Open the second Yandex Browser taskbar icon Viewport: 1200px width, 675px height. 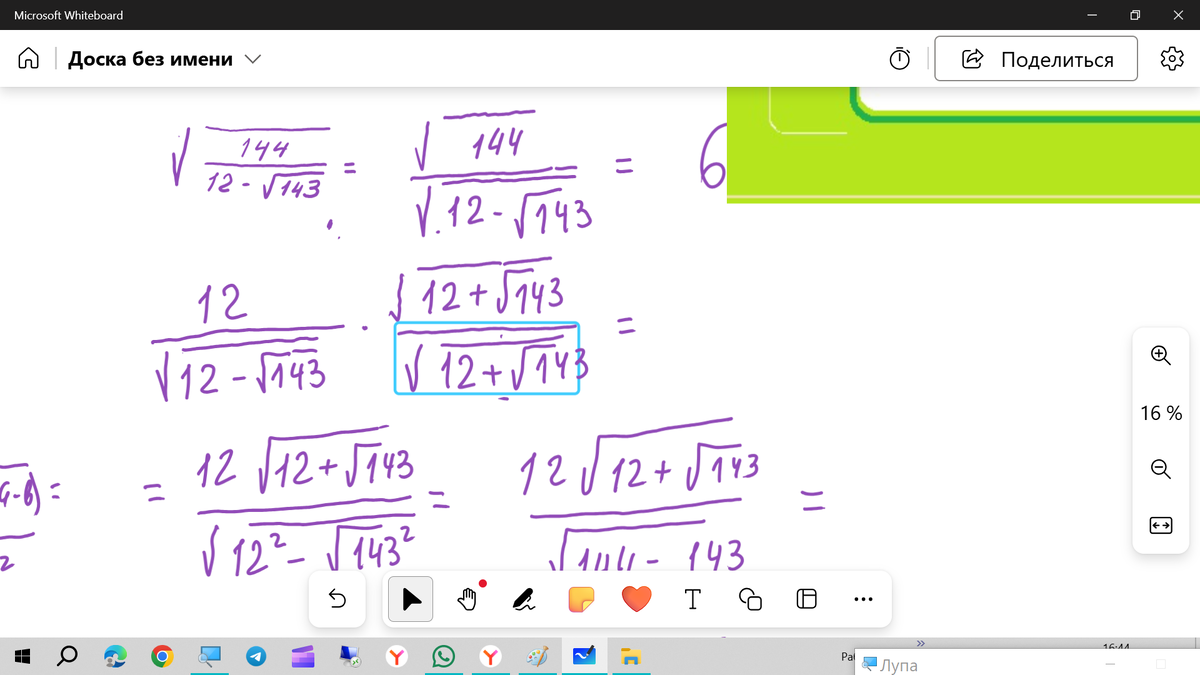[491, 657]
